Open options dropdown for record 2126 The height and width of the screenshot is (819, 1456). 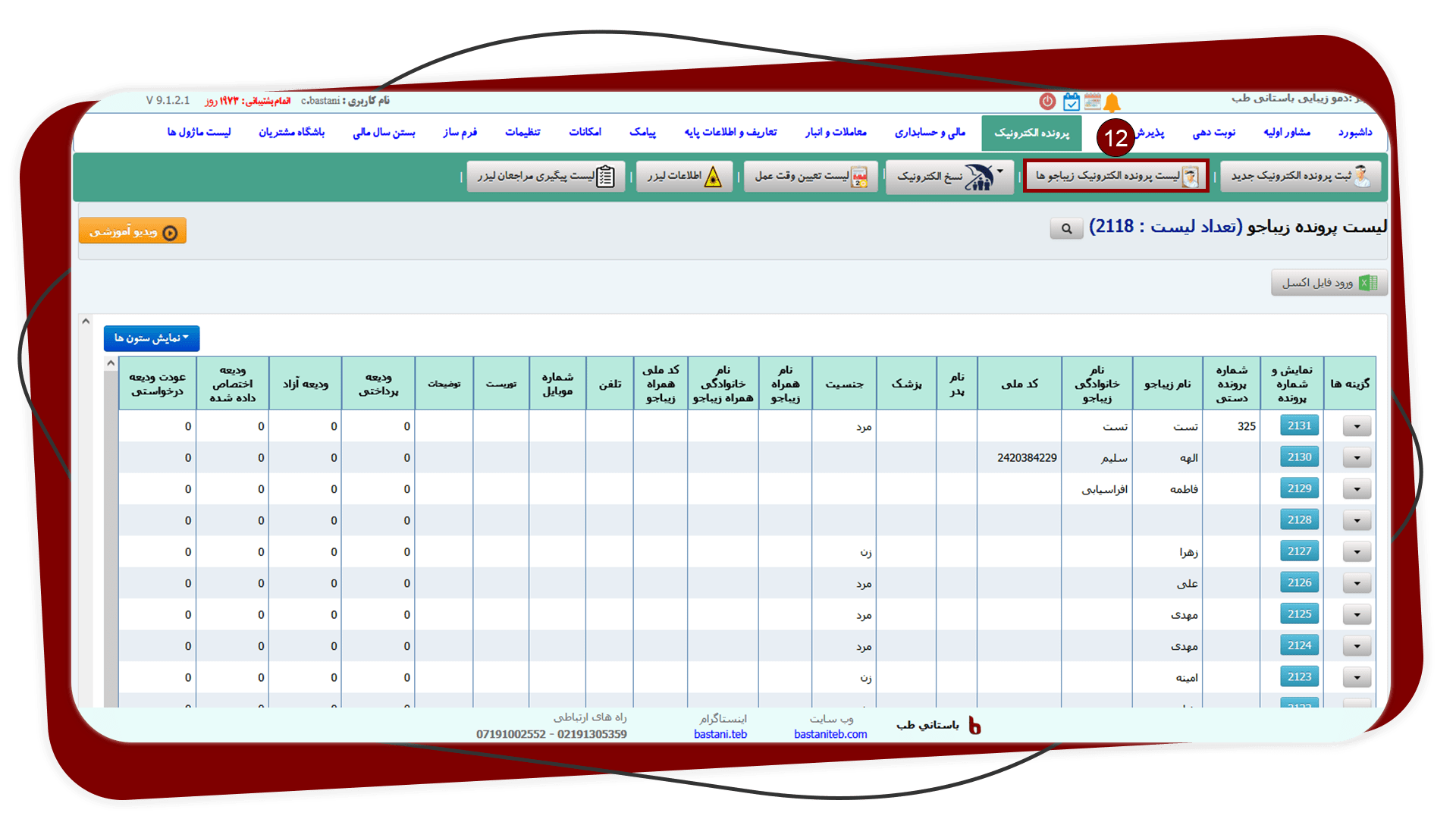[x=1357, y=584]
